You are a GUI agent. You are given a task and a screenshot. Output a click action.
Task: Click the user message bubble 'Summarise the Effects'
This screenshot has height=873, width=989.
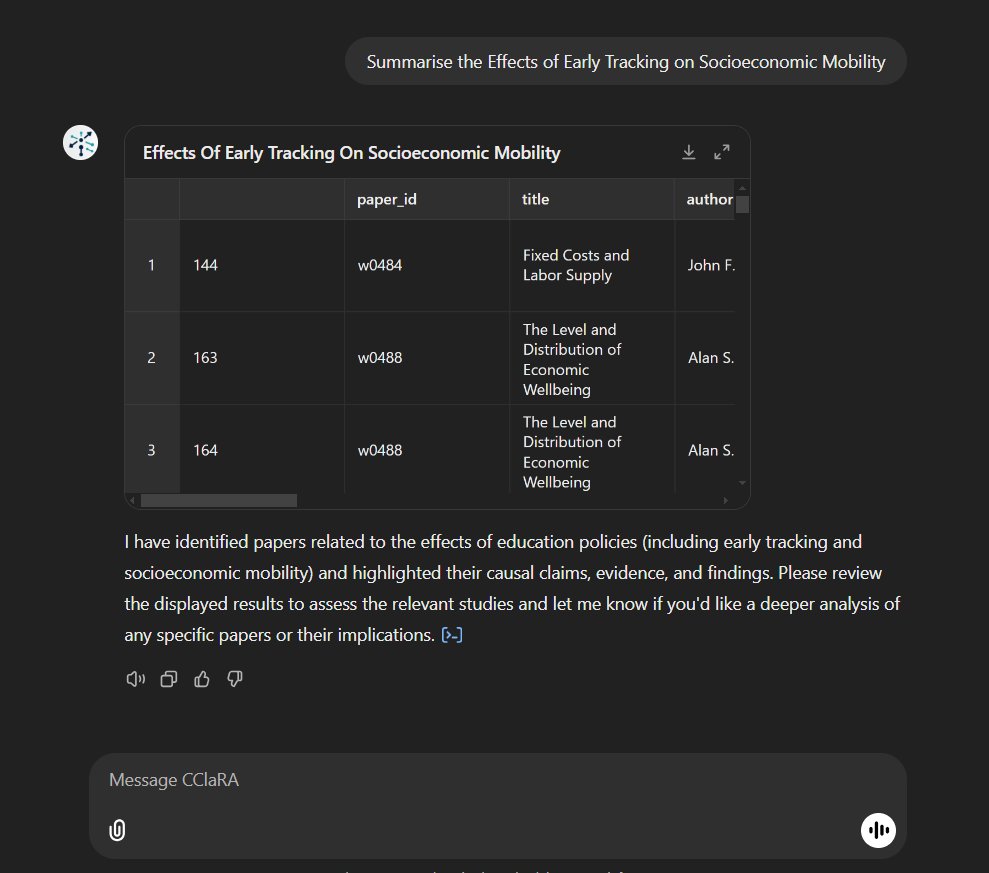[626, 62]
